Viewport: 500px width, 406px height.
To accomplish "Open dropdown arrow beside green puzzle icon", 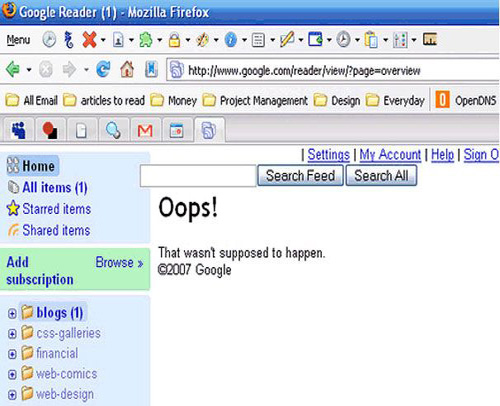I will (x=160, y=40).
